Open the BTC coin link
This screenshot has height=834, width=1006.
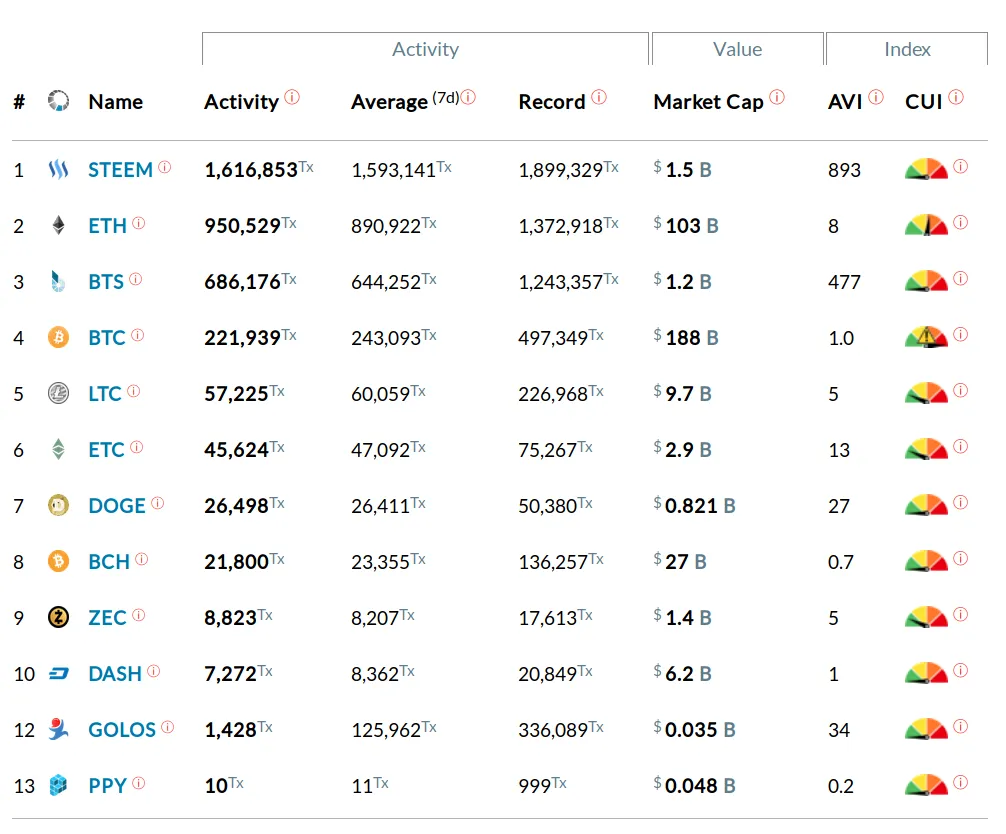pos(107,337)
